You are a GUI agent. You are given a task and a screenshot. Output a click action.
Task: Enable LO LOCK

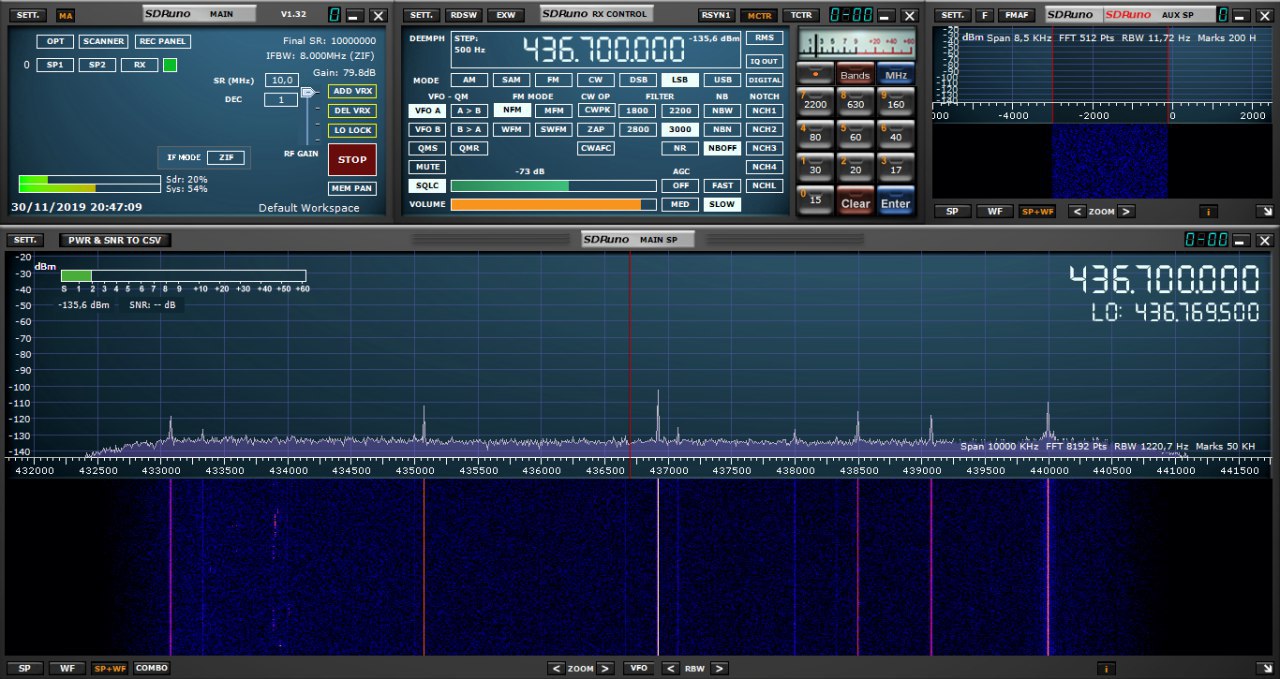(352, 130)
